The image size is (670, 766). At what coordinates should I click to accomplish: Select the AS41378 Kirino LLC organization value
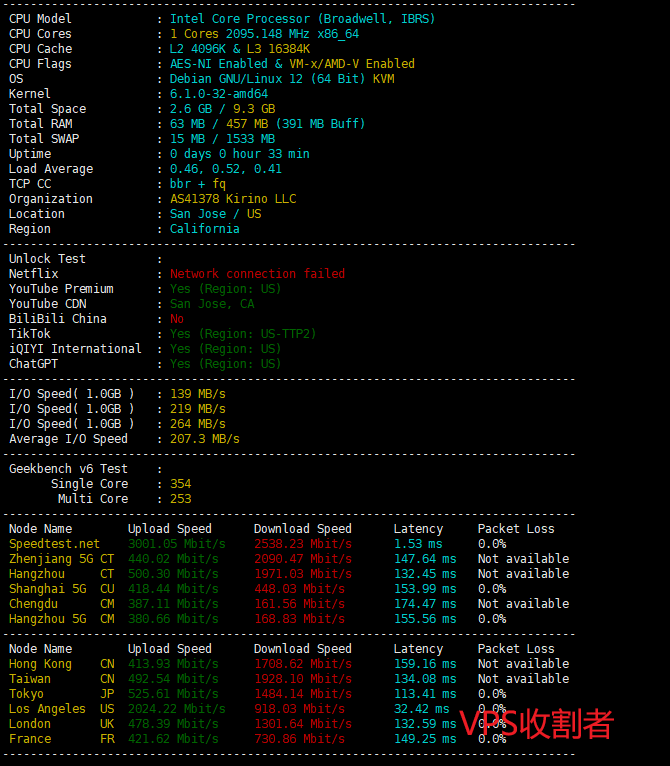pos(232,199)
